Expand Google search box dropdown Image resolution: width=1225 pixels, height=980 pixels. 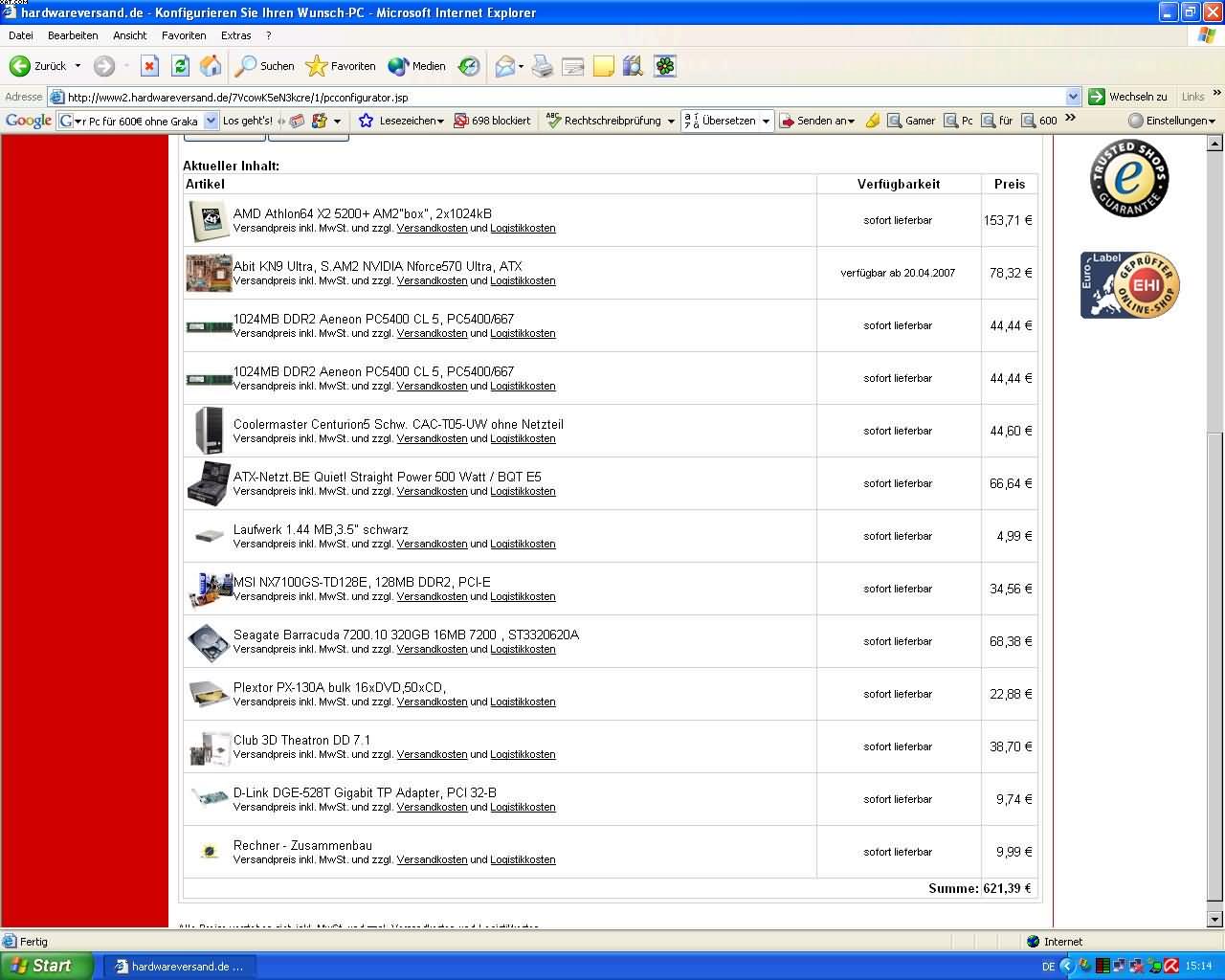point(212,121)
